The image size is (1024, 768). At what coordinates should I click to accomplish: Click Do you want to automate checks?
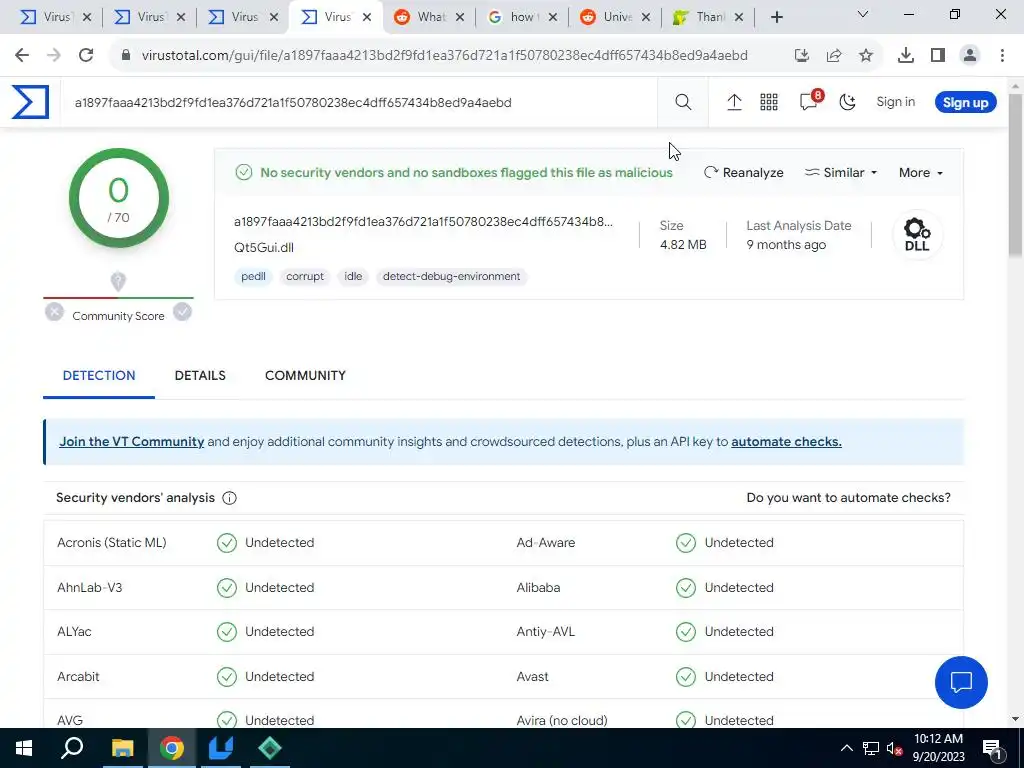848,498
